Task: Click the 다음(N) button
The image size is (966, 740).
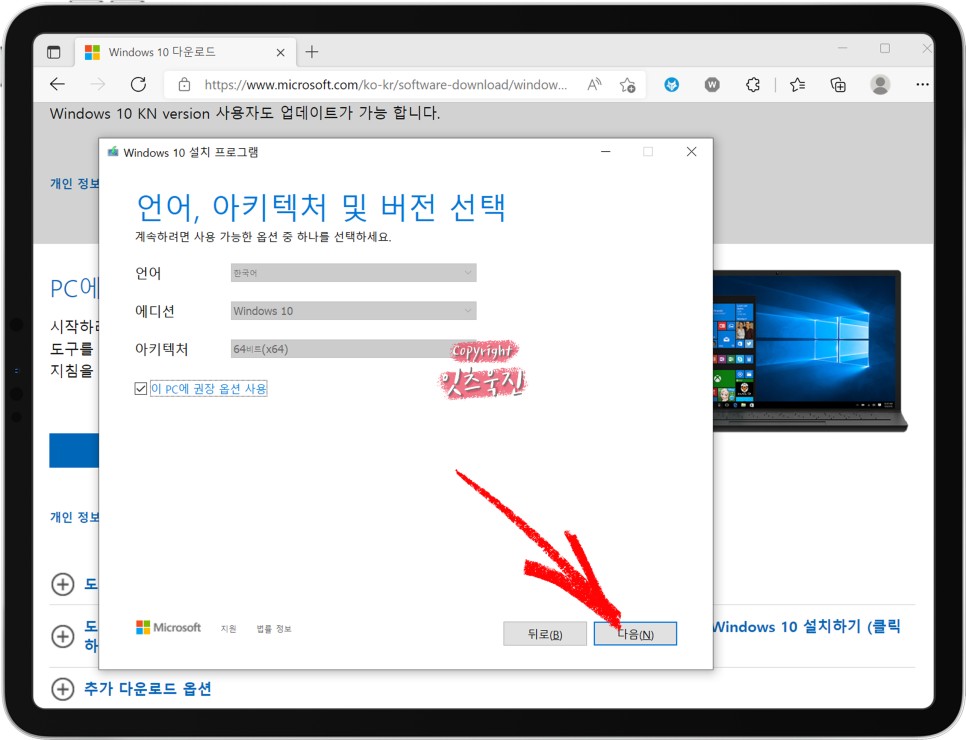Action: pyautogui.click(x=635, y=633)
